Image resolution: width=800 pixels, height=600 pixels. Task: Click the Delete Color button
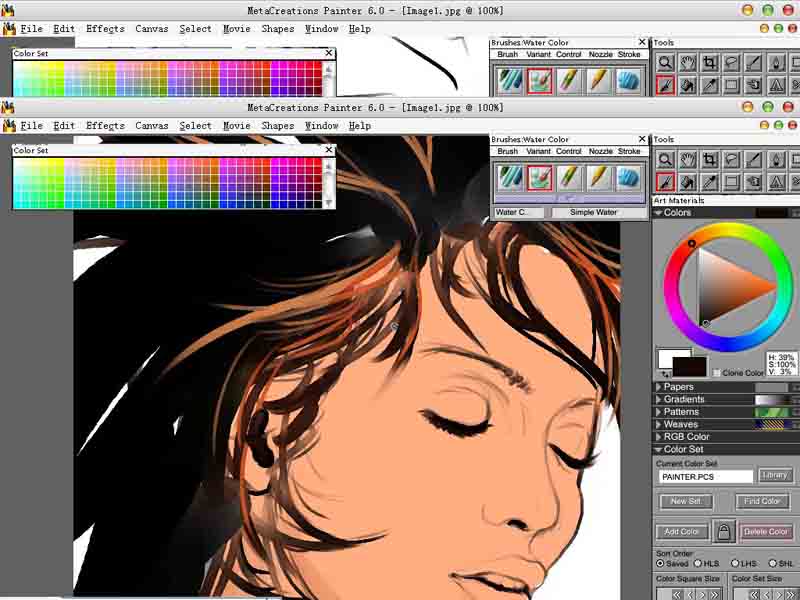766,532
